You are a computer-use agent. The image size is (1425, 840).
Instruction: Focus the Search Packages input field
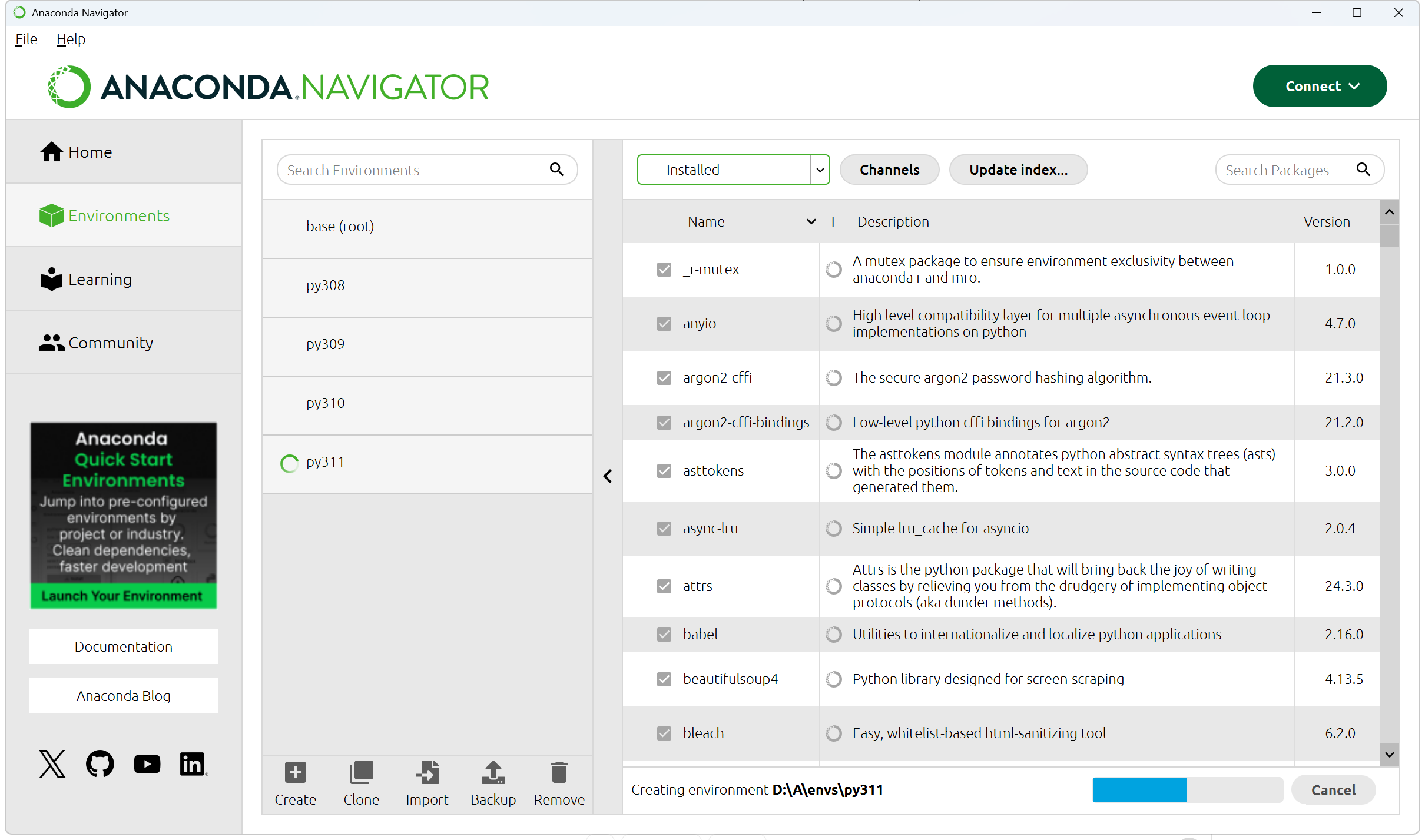pos(1300,170)
